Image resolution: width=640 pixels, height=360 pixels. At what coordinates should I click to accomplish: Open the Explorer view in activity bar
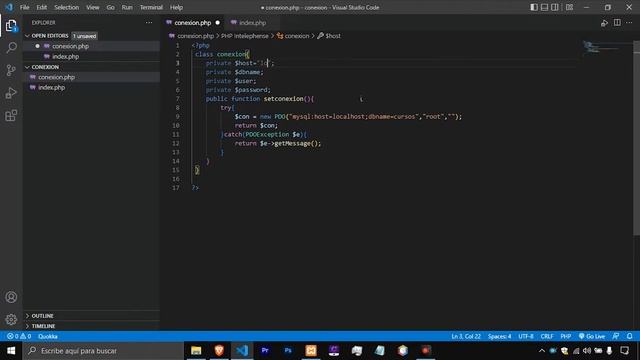[x=11, y=26]
